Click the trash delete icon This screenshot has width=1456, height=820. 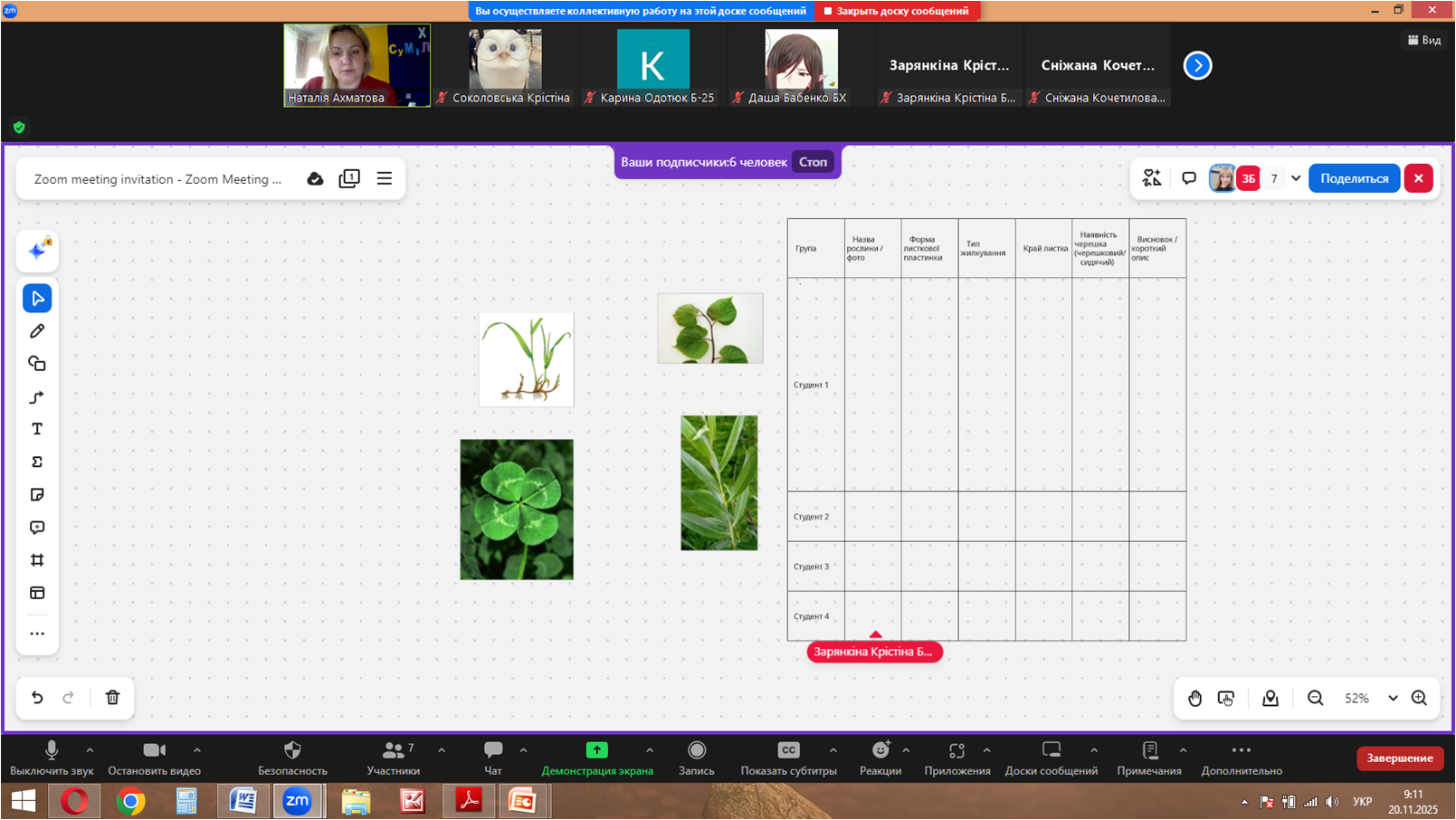point(112,698)
